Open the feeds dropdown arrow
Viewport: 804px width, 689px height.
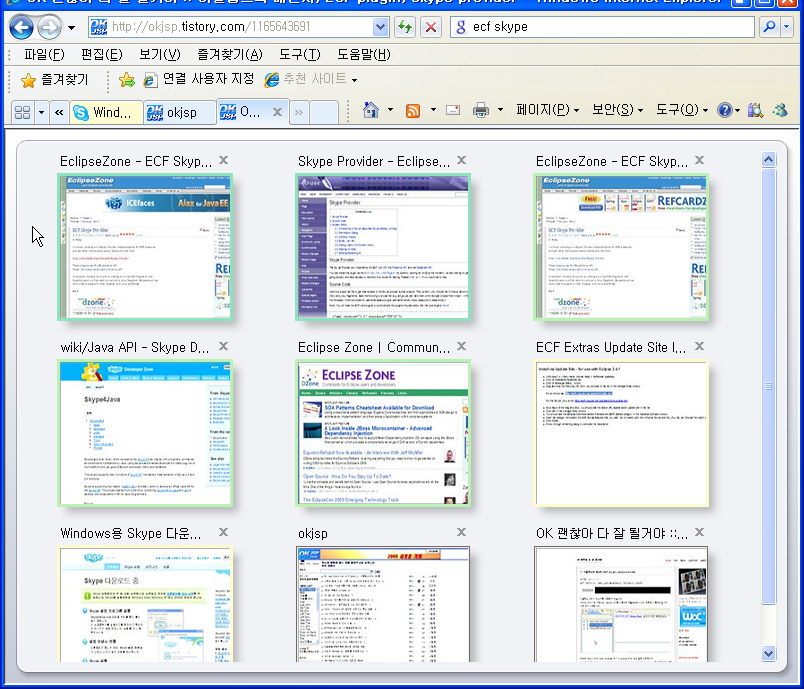coord(433,110)
